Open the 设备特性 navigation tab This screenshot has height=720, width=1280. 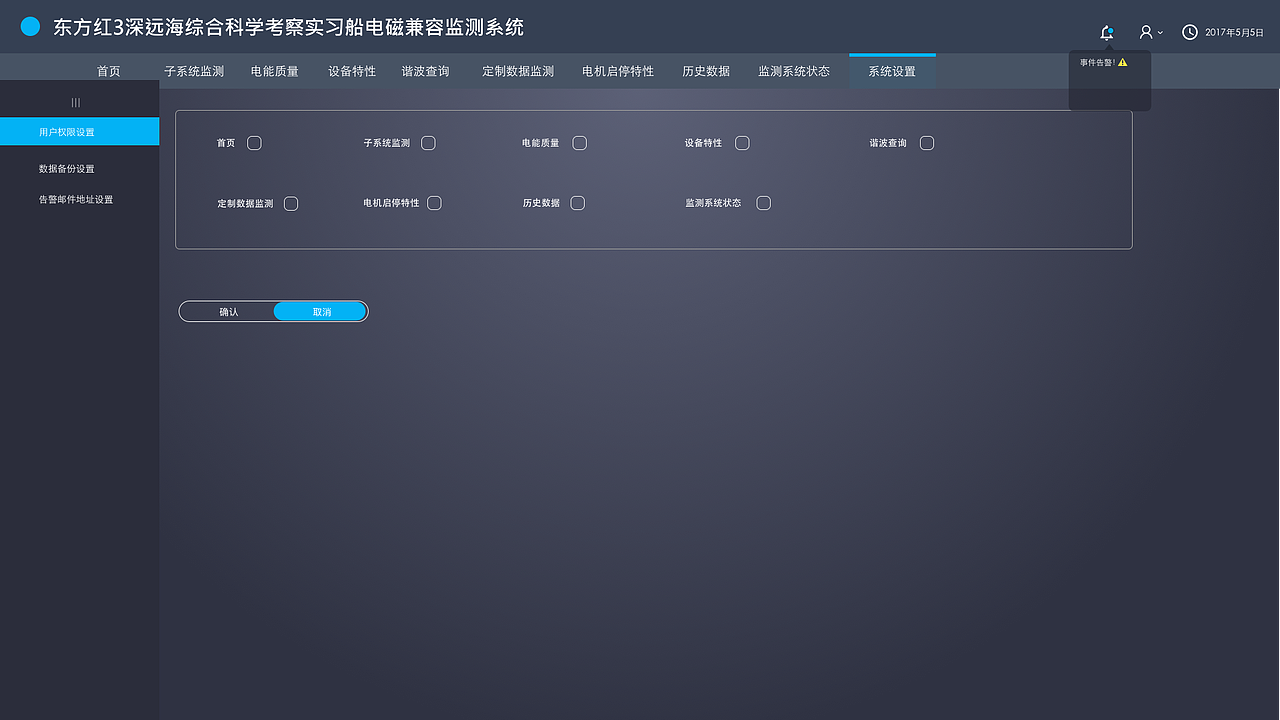click(352, 72)
